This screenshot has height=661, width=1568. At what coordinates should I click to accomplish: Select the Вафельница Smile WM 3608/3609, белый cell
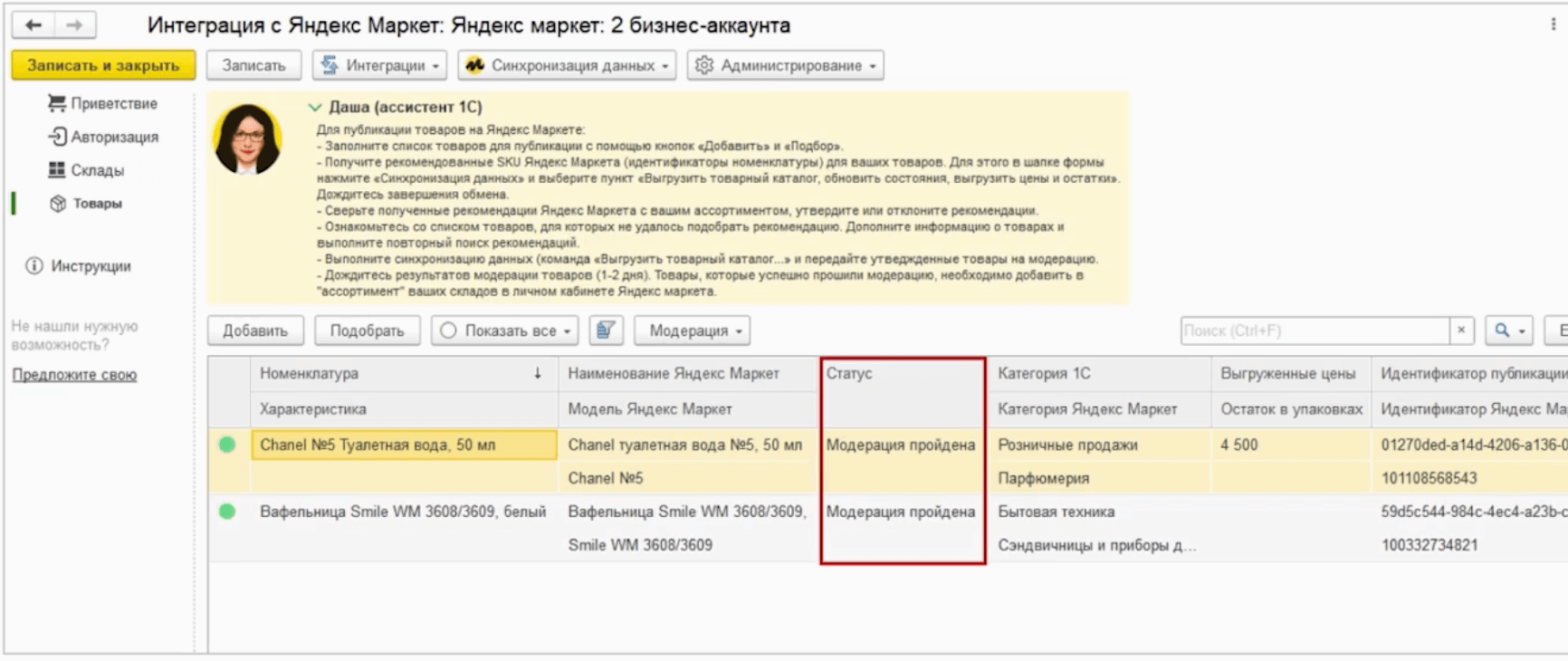click(x=403, y=512)
